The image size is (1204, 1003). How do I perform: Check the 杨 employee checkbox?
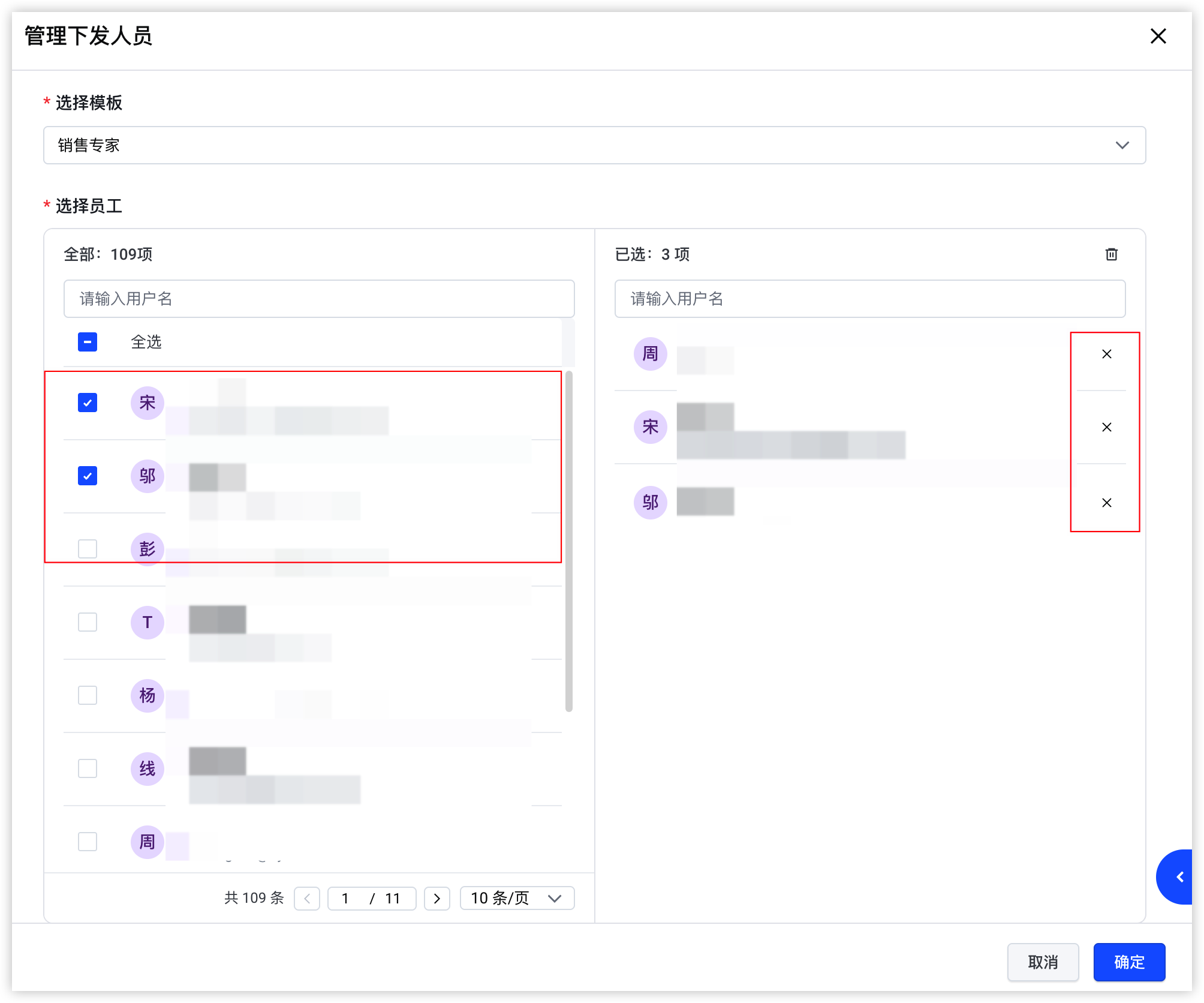click(88, 695)
